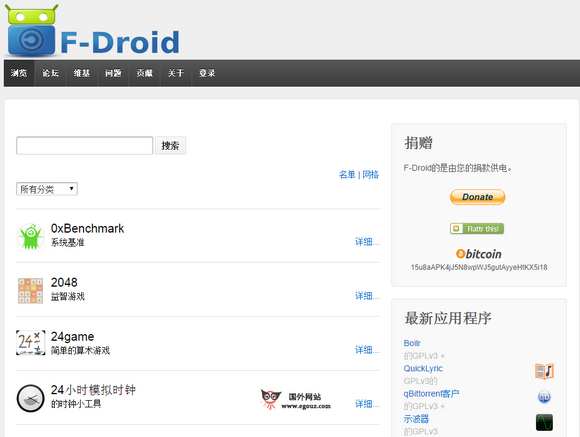
Task: Open 详细 link for 24小时模拟时钟
Action: (x=367, y=404)
